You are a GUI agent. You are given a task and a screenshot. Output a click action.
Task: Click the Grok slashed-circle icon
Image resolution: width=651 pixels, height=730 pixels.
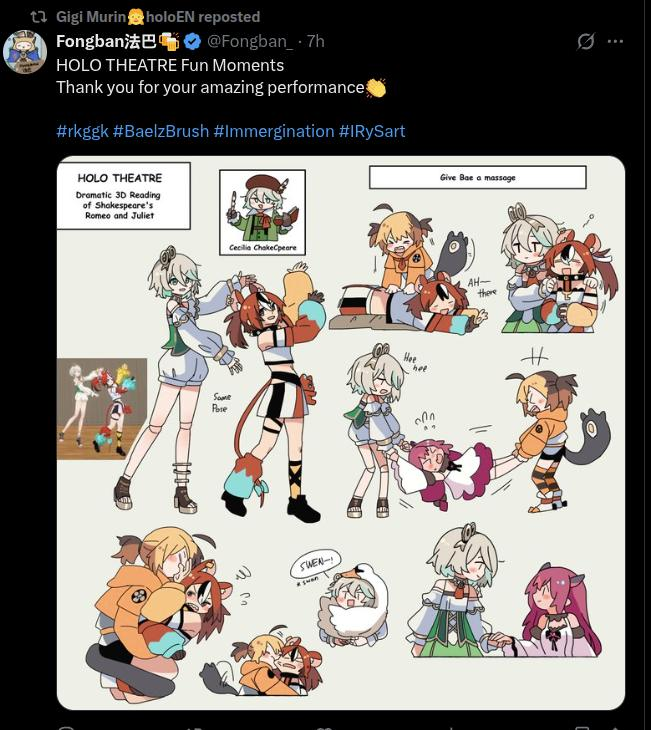click(585, 41)
